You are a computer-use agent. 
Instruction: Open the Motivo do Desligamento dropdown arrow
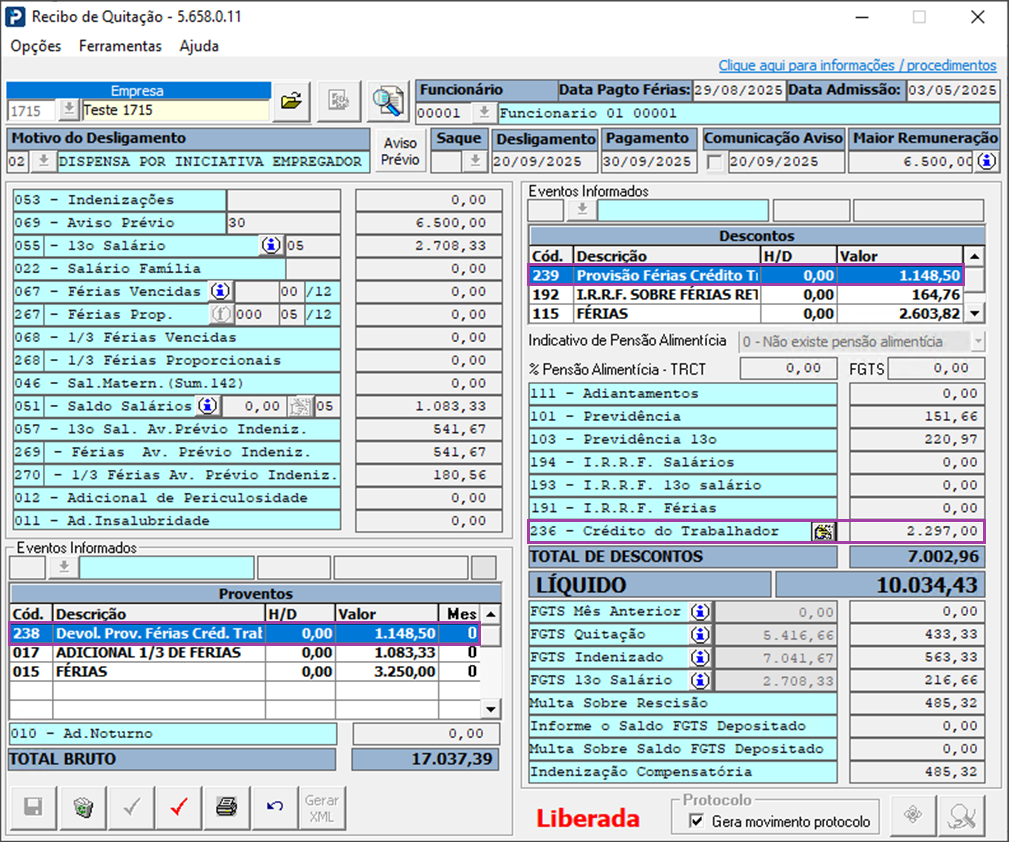44,161
